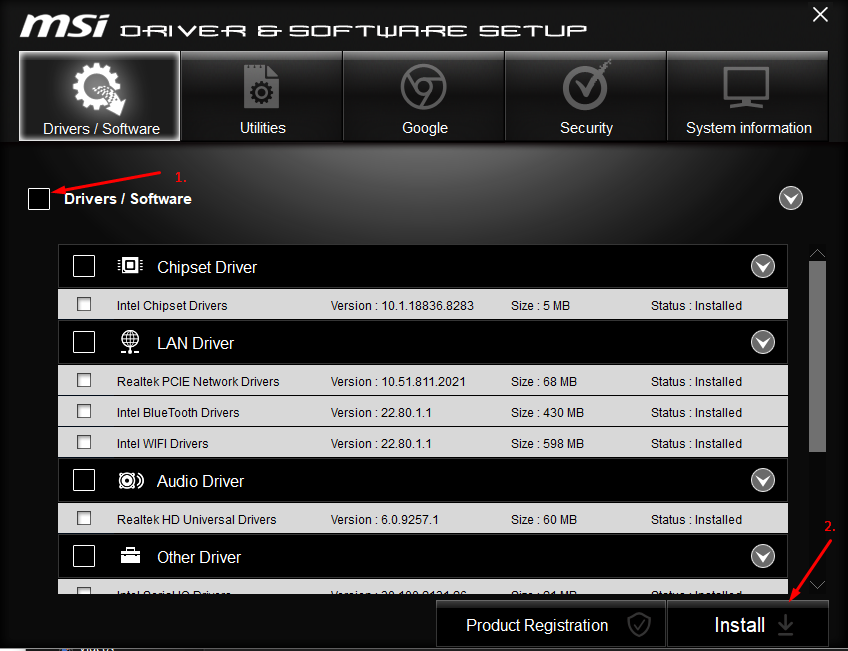Check the Intel WIFI Drivers checkbox
The image size is (848, 651).
tap(83, 442)
